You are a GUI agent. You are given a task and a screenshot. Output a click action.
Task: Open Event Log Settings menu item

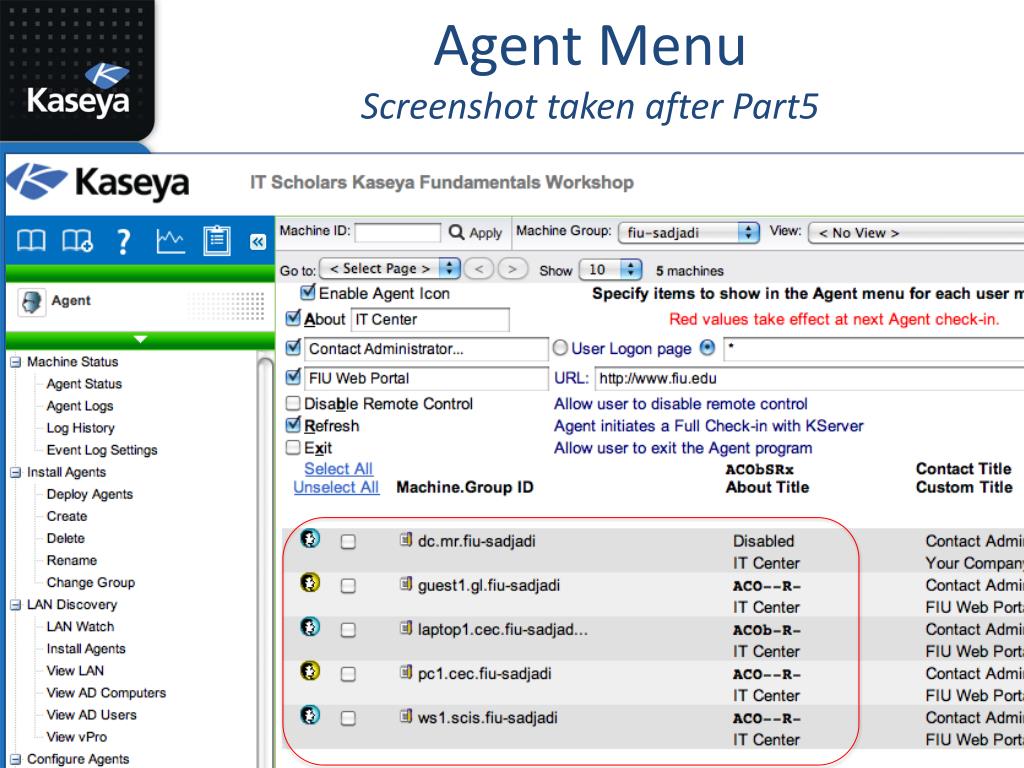click(x=102, y=450)
